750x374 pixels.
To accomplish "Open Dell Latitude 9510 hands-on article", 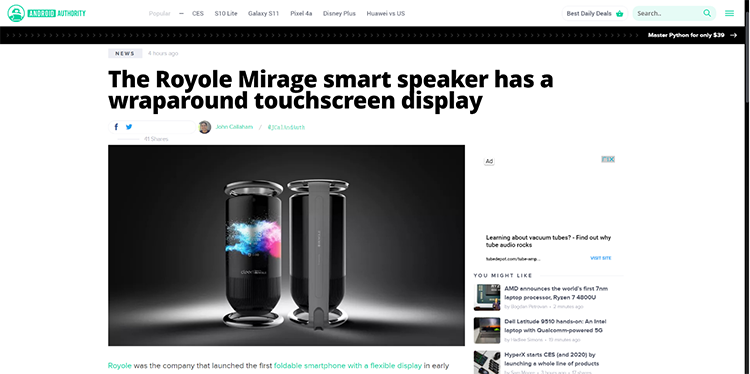I will (x=555, y=326).
